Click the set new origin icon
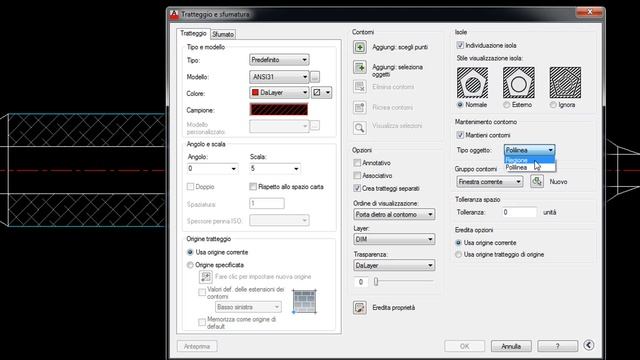The height and width of the screenshot is (360, 640). click(205, 277)
